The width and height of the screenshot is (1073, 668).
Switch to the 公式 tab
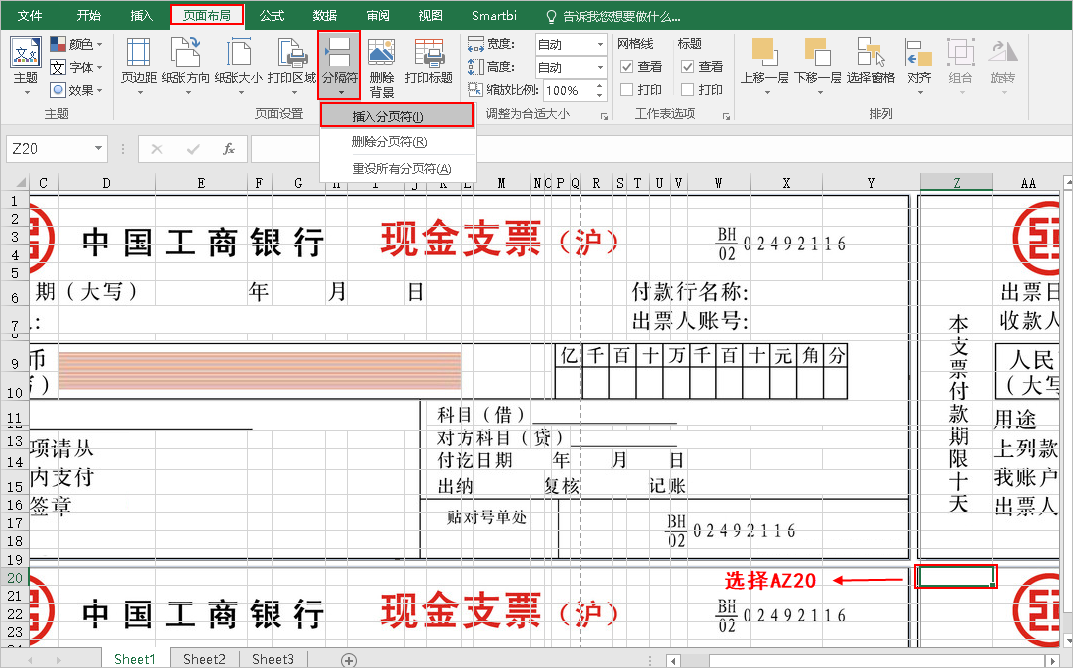pyautogui.click(x=272, y=15)
